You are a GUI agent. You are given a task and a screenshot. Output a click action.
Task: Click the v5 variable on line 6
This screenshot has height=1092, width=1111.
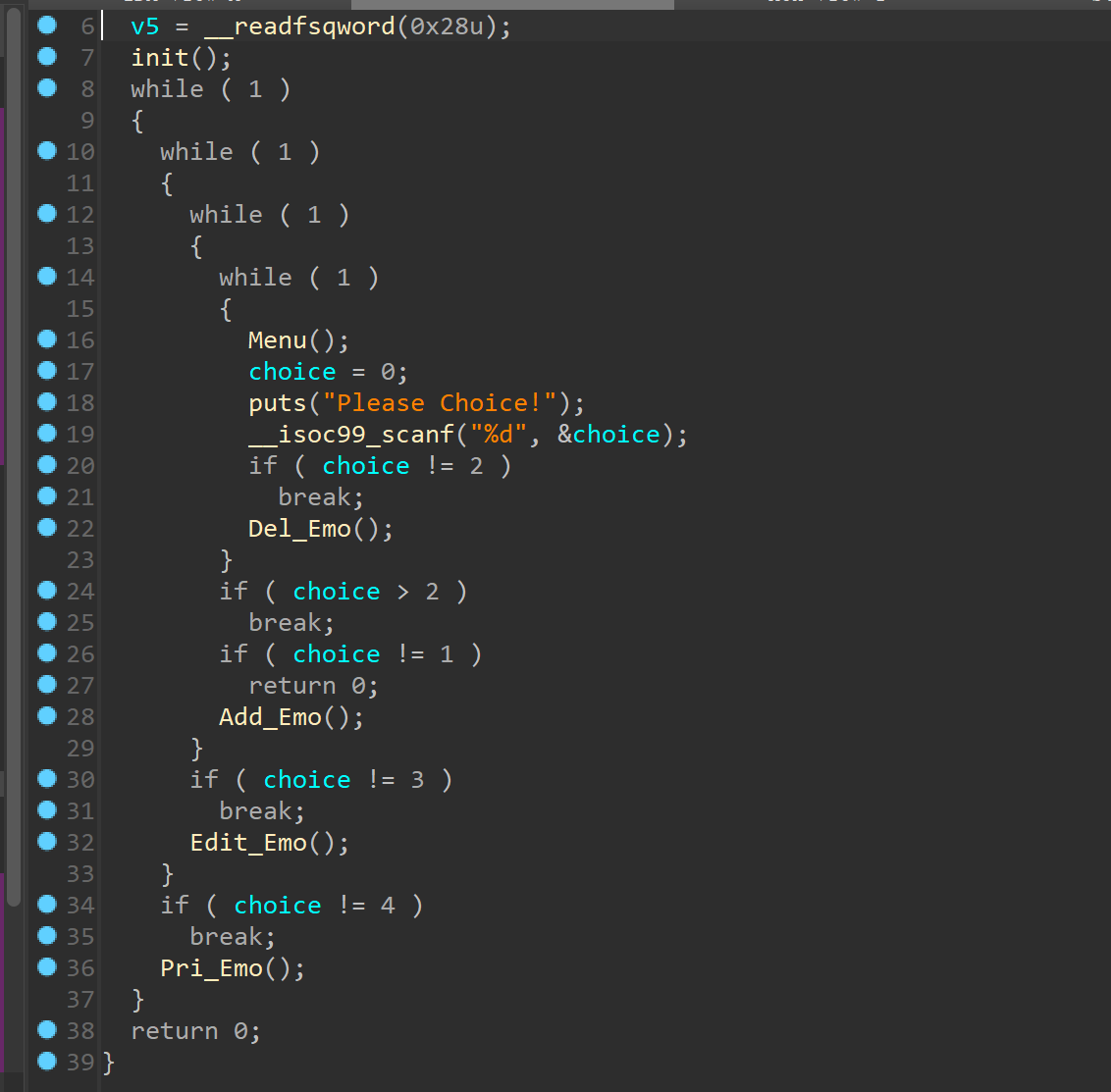pyautogui.click(x=145, y=26)
